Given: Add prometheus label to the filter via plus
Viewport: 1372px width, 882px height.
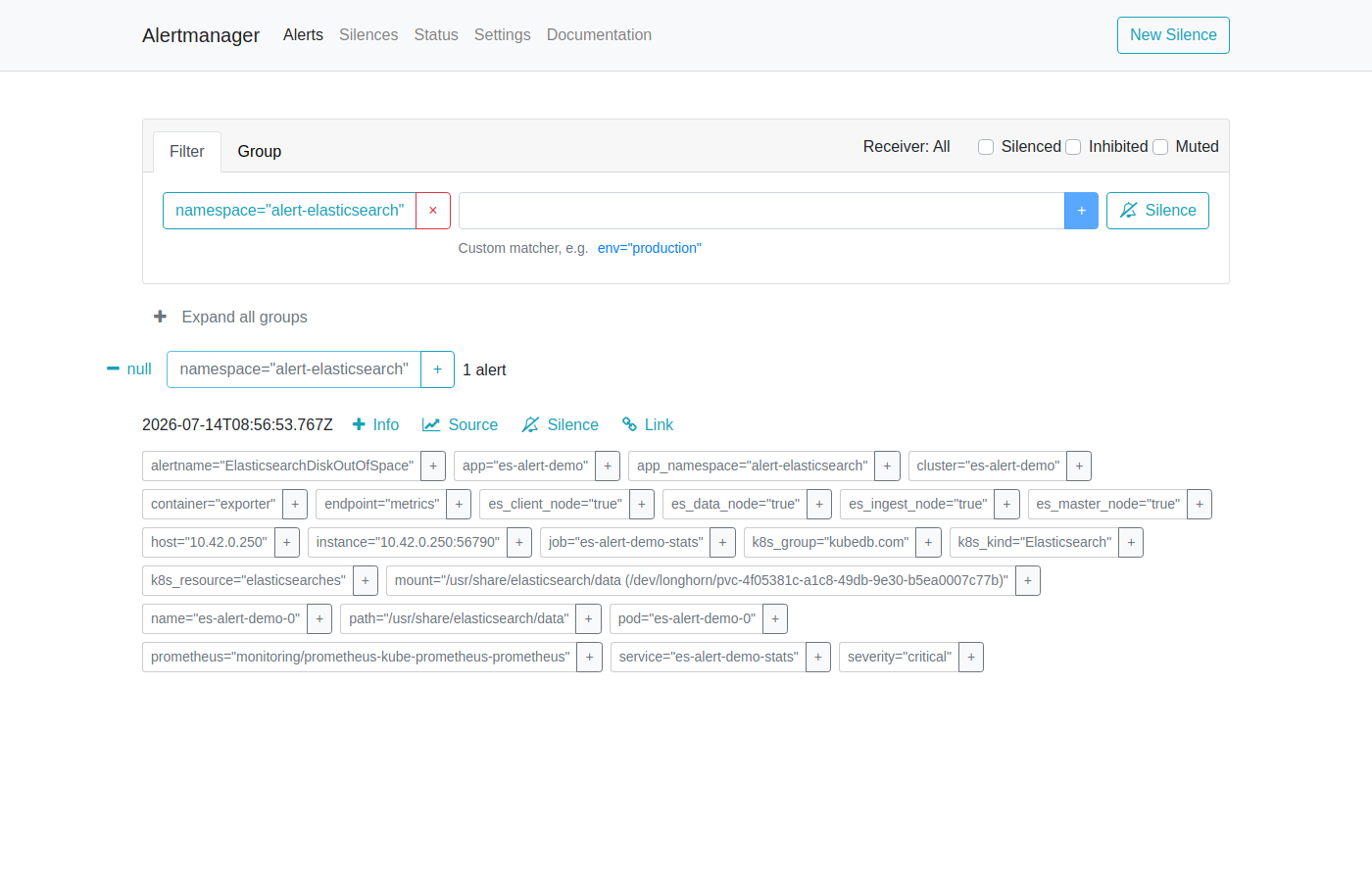Looking at the screenshot, I should (x=590, y=657).
